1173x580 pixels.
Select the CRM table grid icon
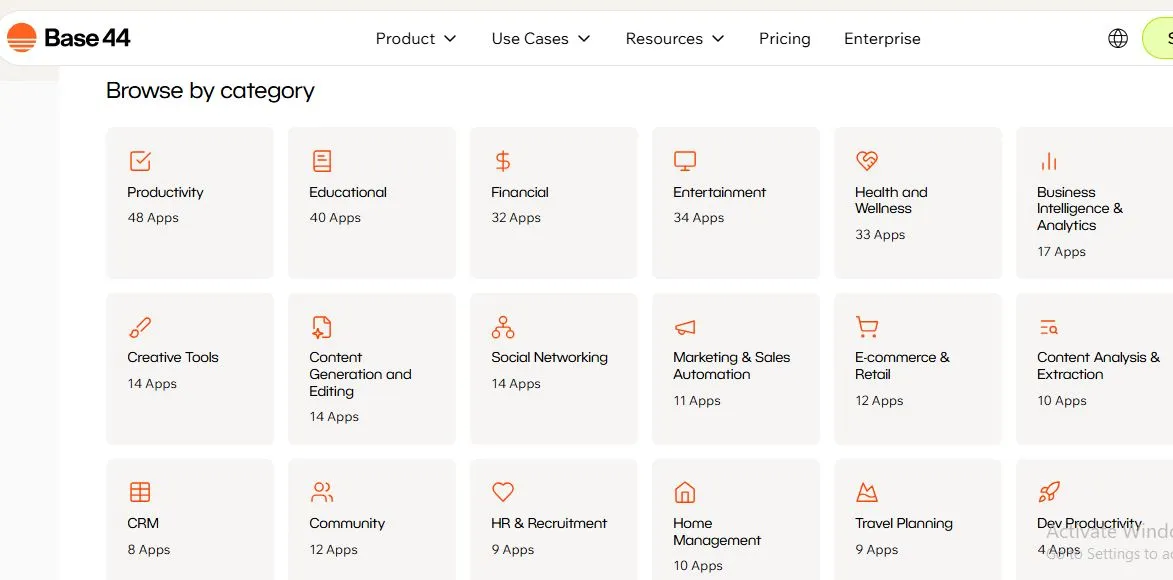(x=140, y=492)
